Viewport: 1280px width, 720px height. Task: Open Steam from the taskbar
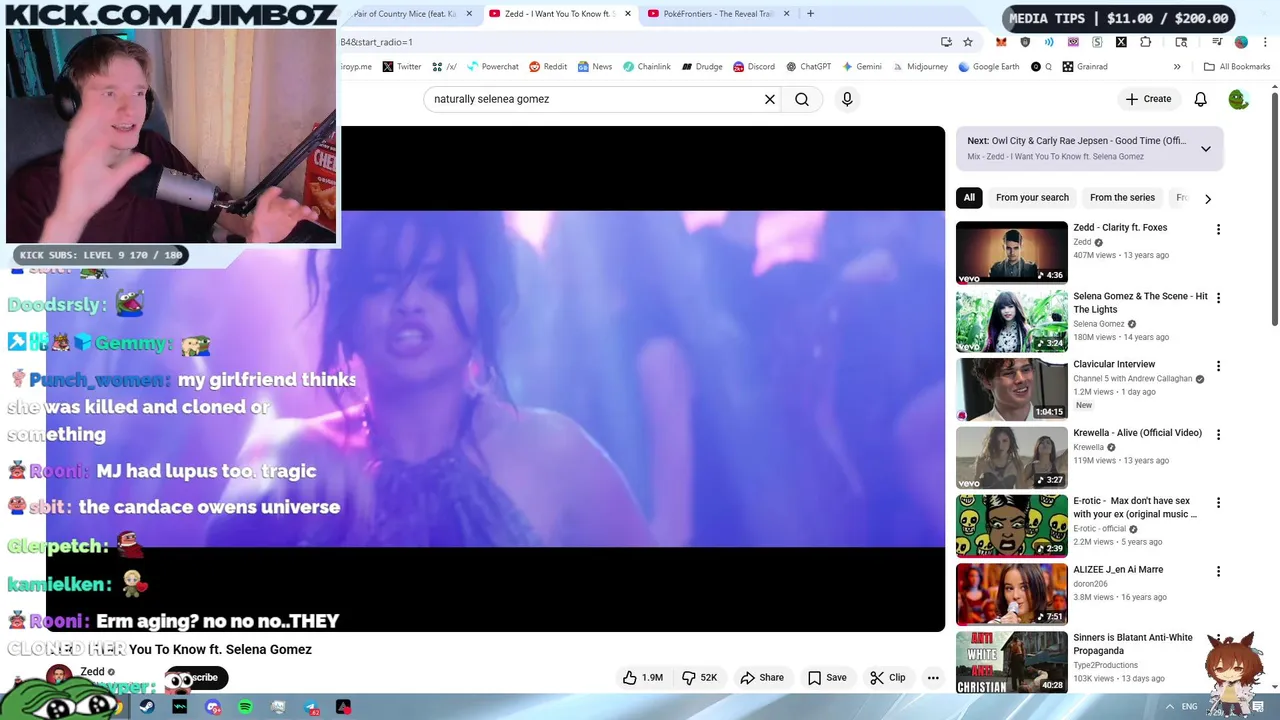(x=147, y=707)
